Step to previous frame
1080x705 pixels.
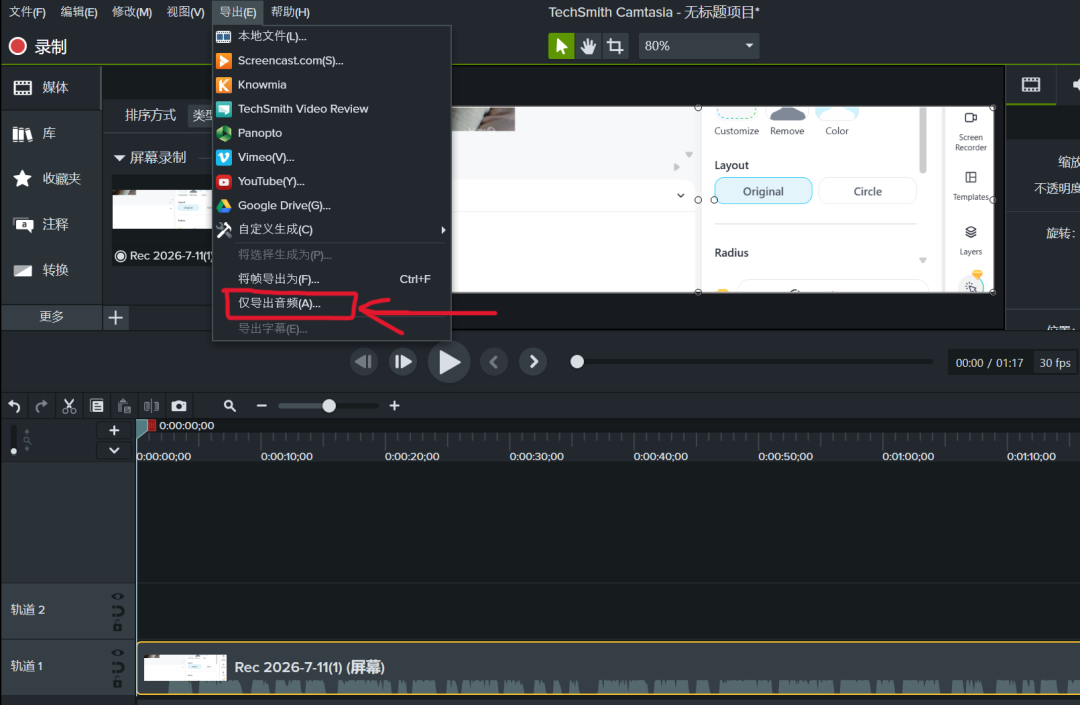click(364, 361)
